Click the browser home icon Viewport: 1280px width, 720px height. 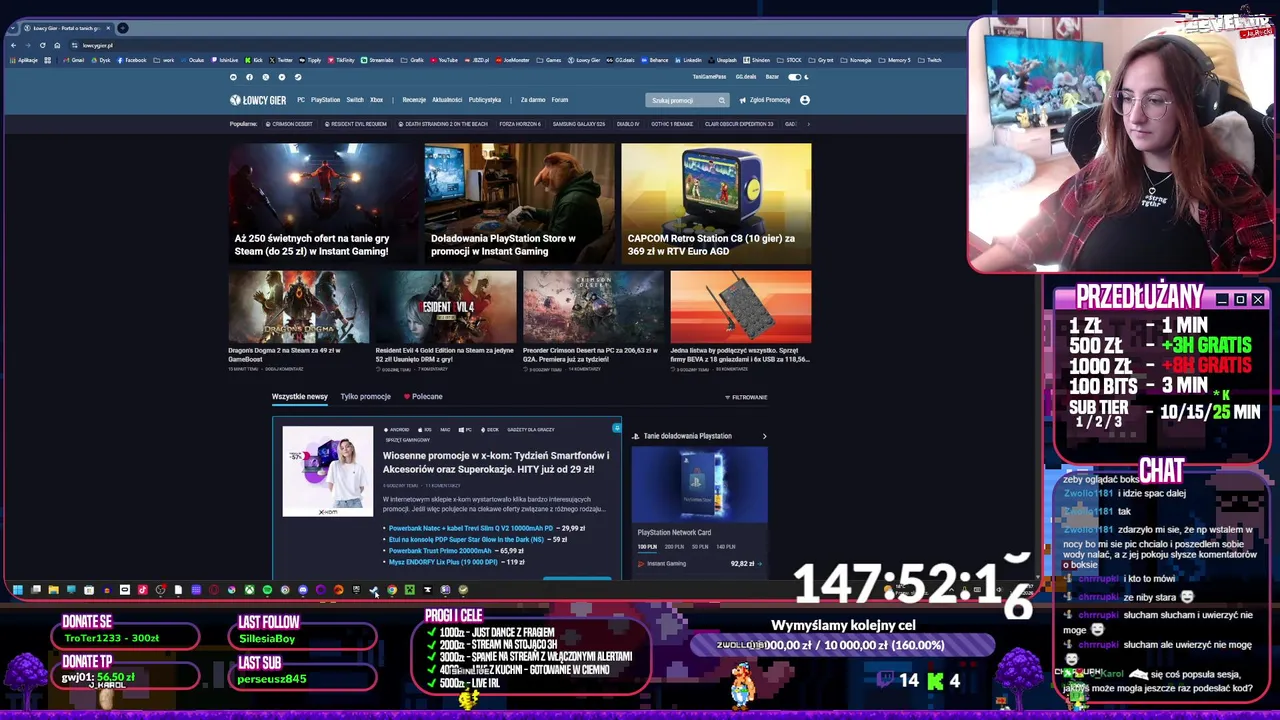pyautogui.click(x=57, y=45)
